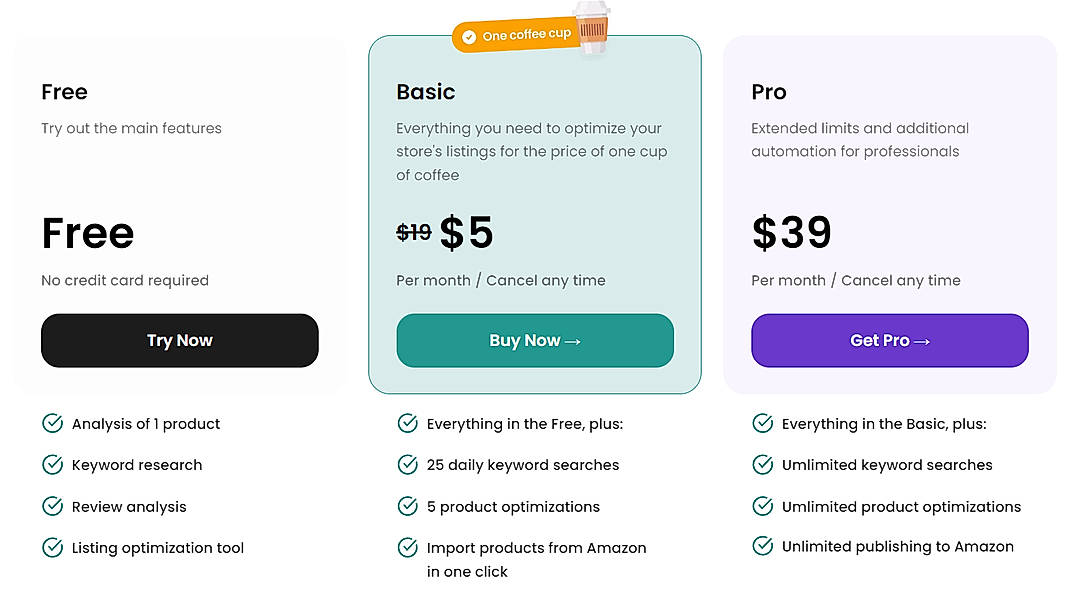Click the Buy Now arrow
The image size is (1070, 604).
tap(572, 340)
